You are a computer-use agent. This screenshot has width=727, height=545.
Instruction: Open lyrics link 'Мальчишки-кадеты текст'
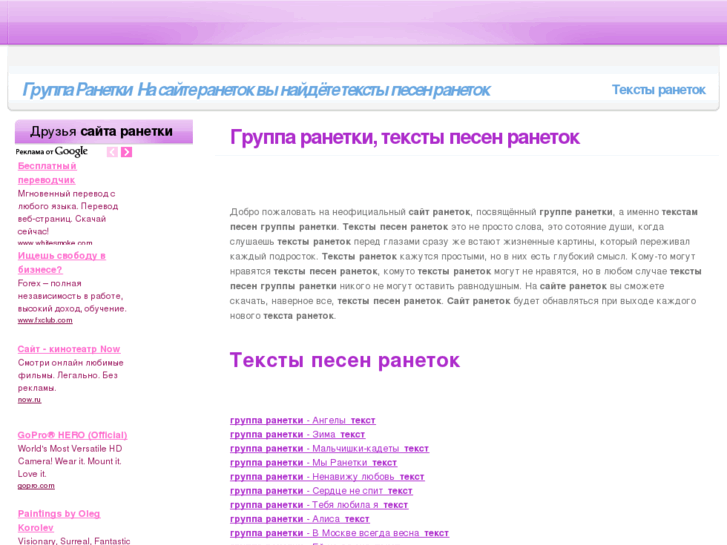(329, 449)
